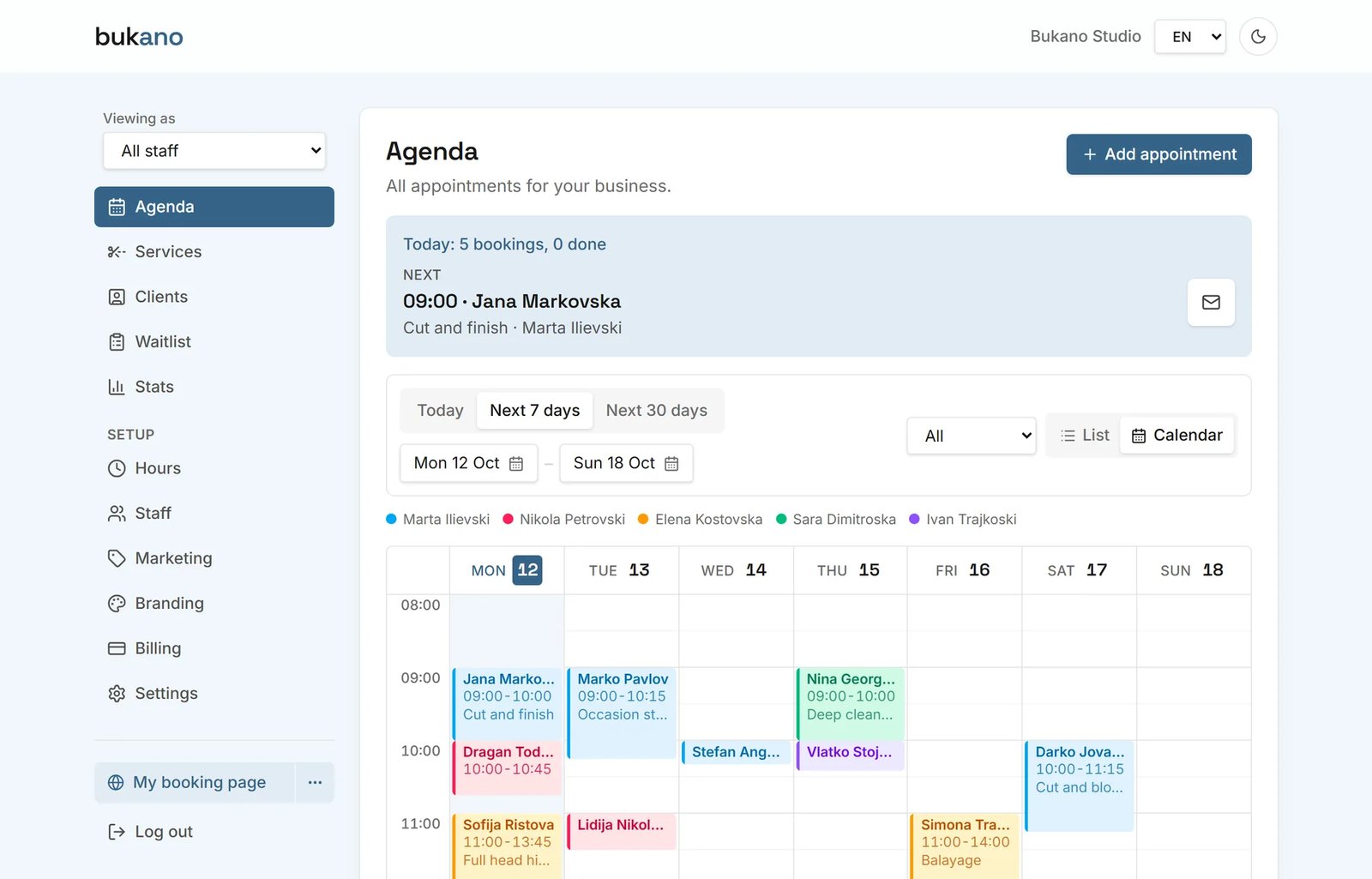Click the Waitlist clipboard icon
The width and height of the screenshot is (1372, 879).
(x=117, y=342)
